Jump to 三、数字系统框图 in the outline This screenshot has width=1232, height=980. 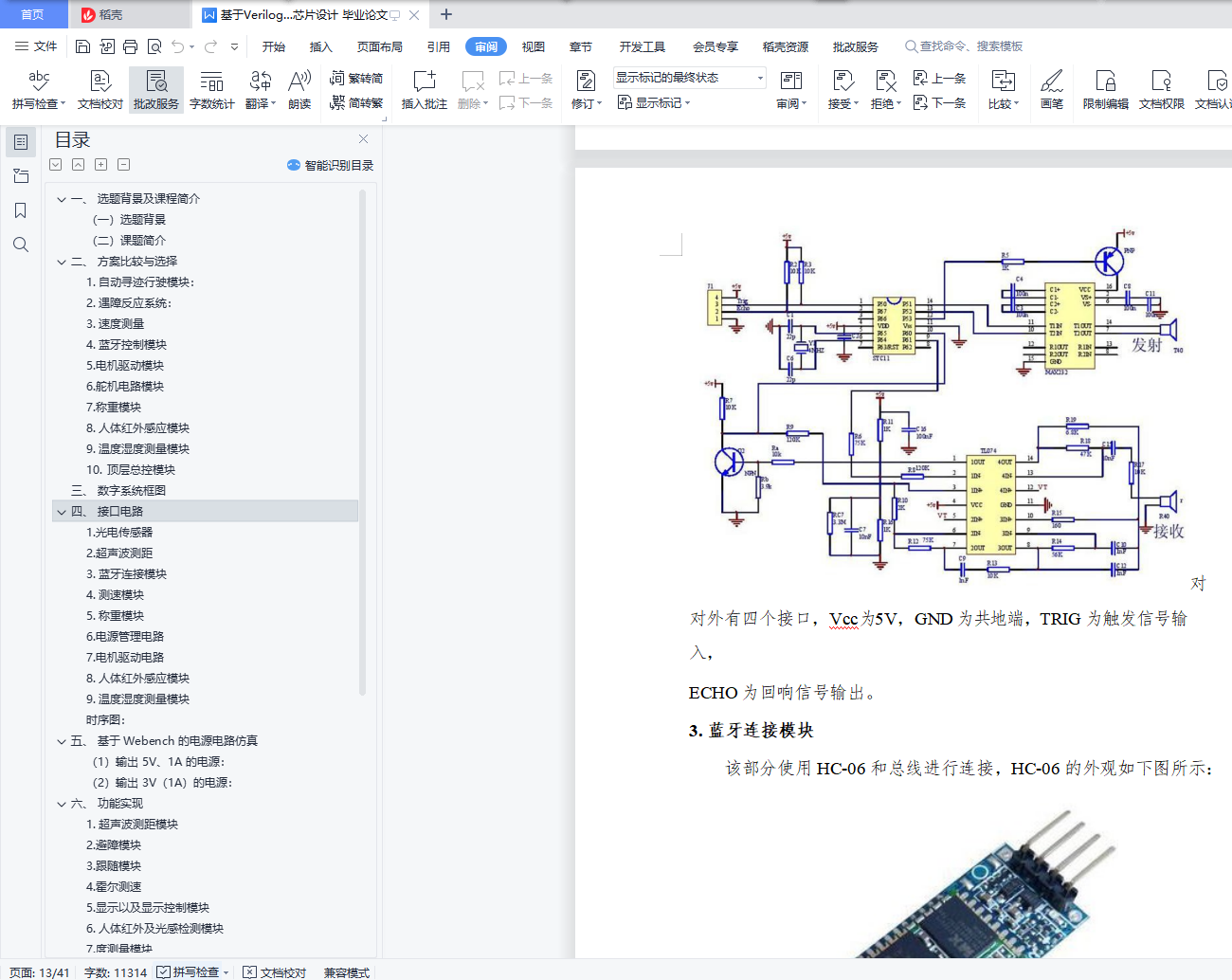point(118,491)
